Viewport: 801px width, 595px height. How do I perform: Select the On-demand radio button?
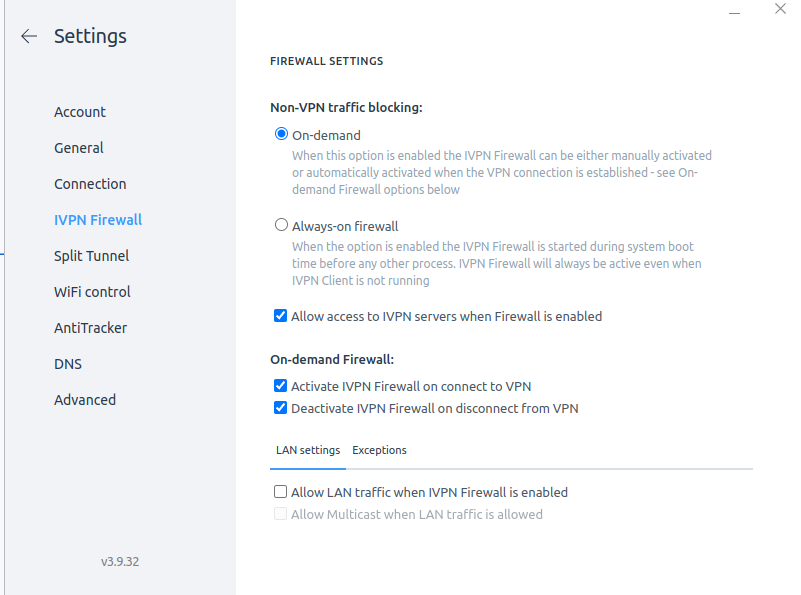281,134
